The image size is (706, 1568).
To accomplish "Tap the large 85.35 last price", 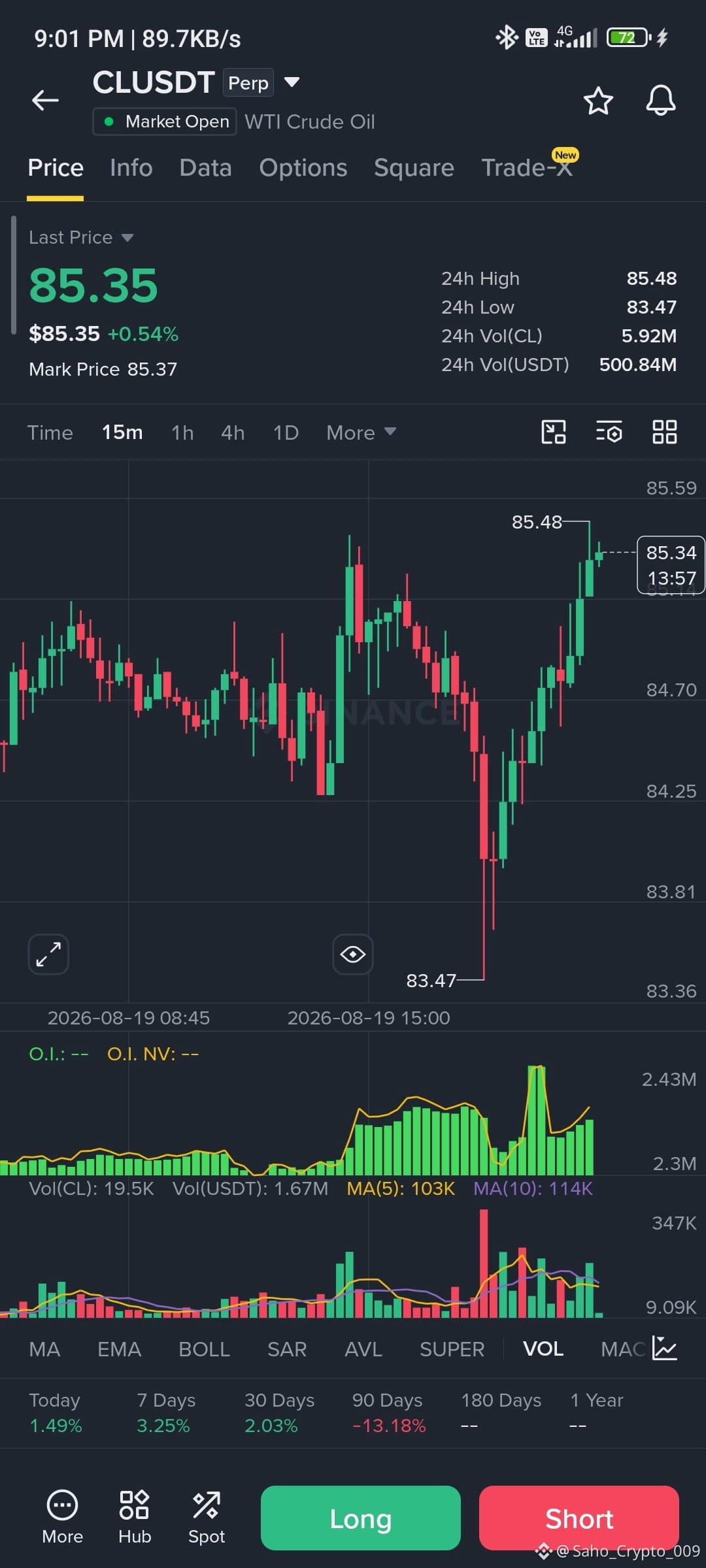I will (x=93, y=286).
